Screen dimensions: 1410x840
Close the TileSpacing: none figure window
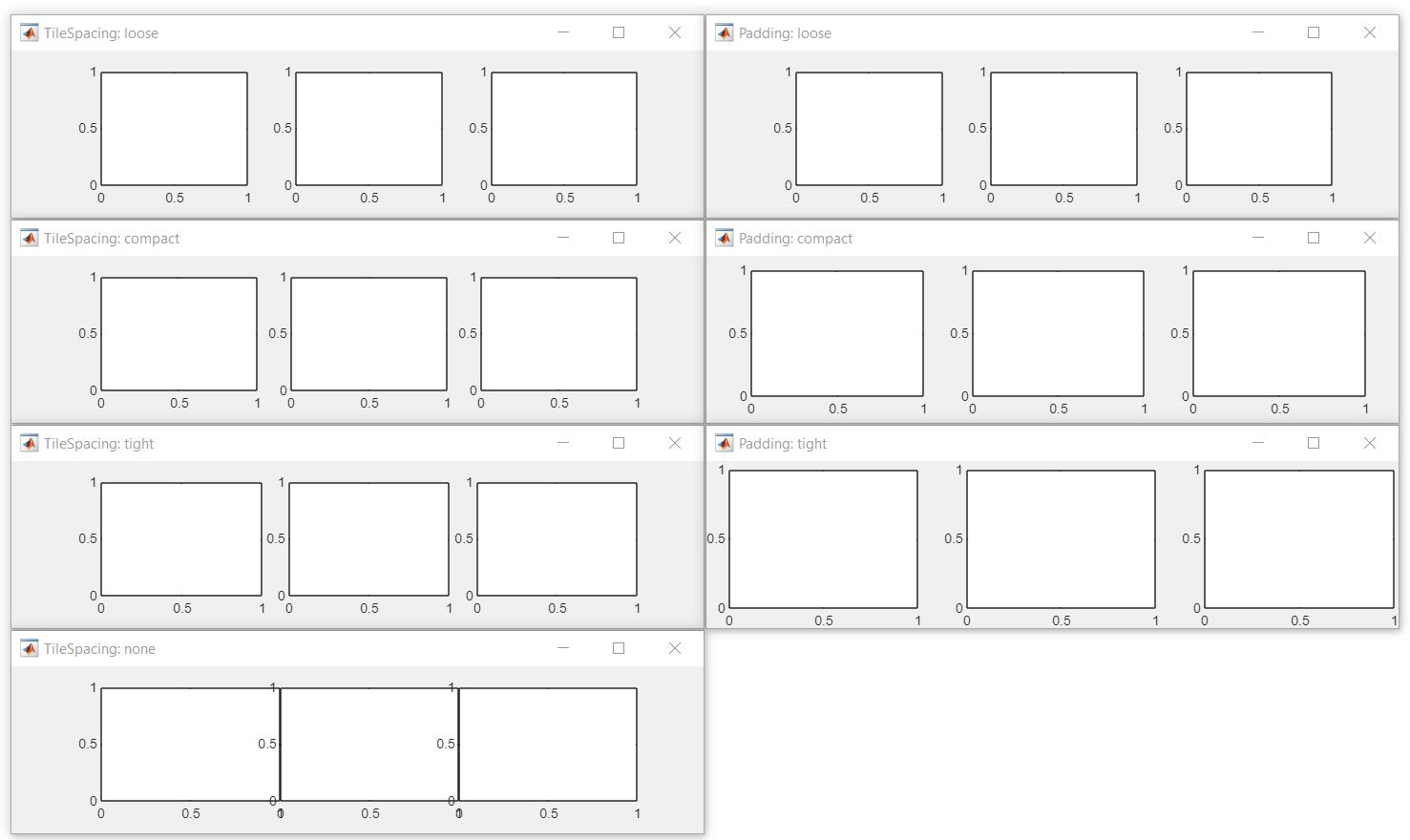coord(675,648)
